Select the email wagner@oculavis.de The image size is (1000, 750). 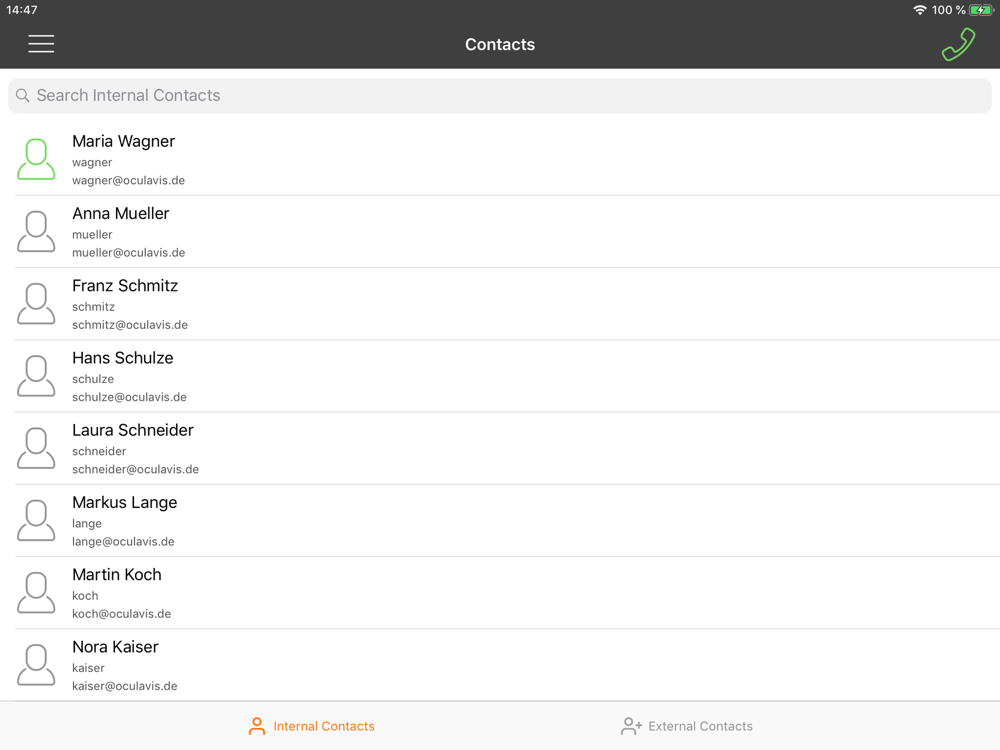128,180
